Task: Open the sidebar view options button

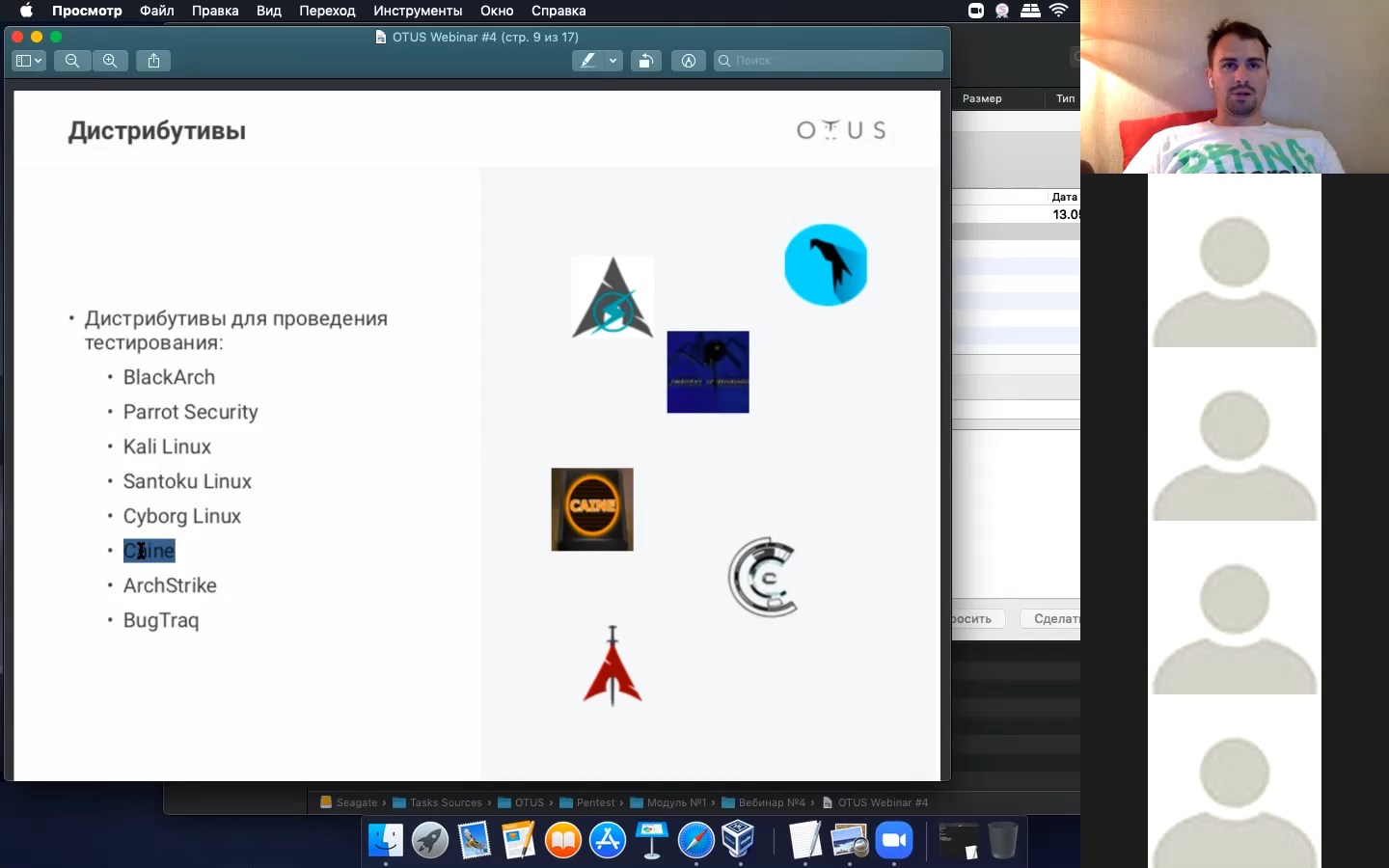Action: (x=29, y=61)
